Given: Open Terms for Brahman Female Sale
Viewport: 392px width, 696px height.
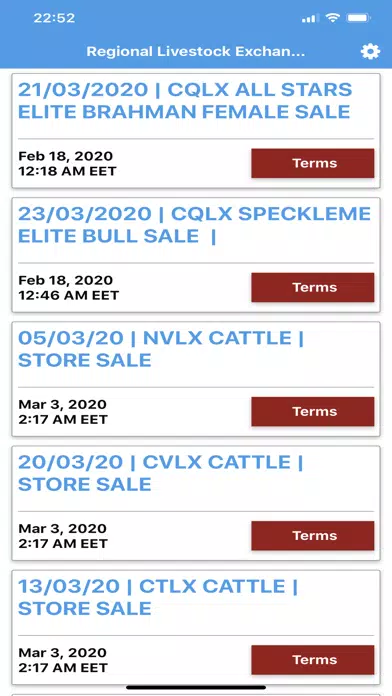Looking at the screenshot, I should (x=313, y=163).
